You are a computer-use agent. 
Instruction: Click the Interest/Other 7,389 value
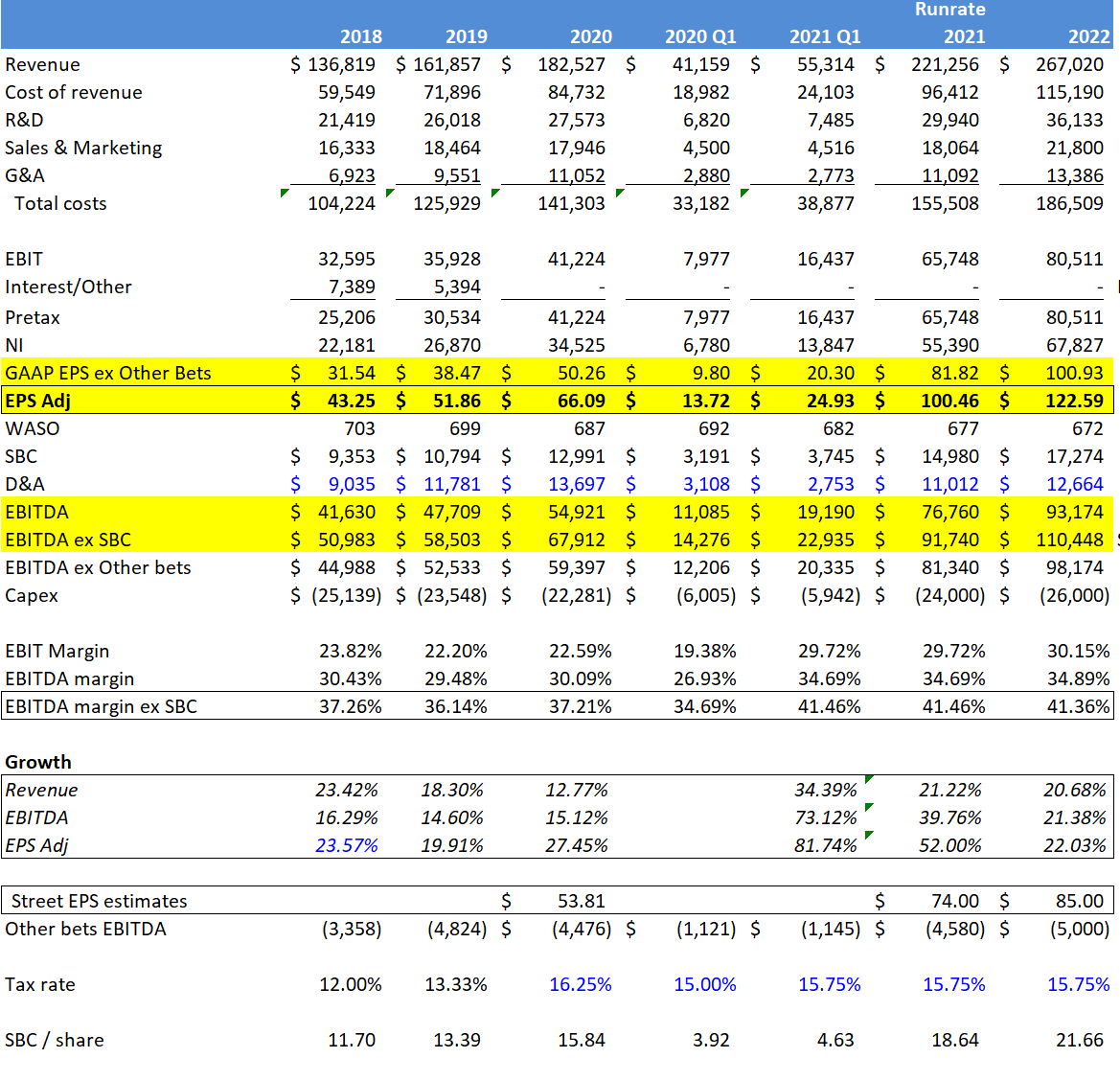pyautogui.click(x=353, y=287)
